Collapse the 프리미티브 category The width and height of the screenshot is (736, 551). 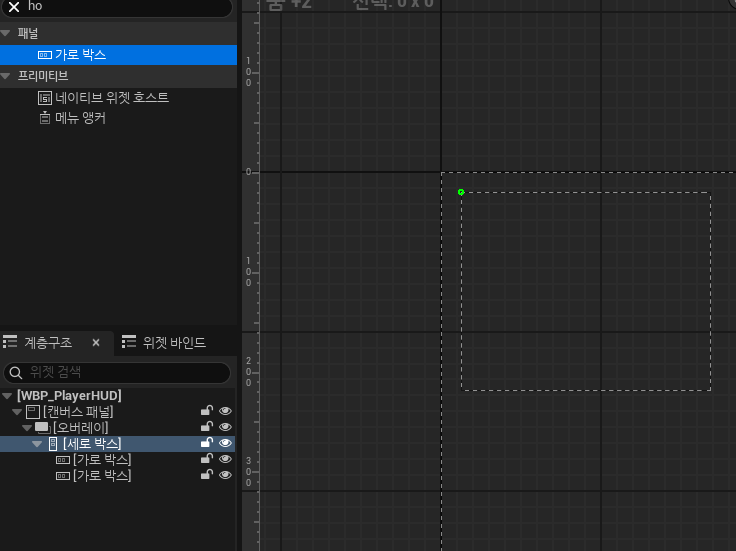pyautogui.click(x=6, y=76)
